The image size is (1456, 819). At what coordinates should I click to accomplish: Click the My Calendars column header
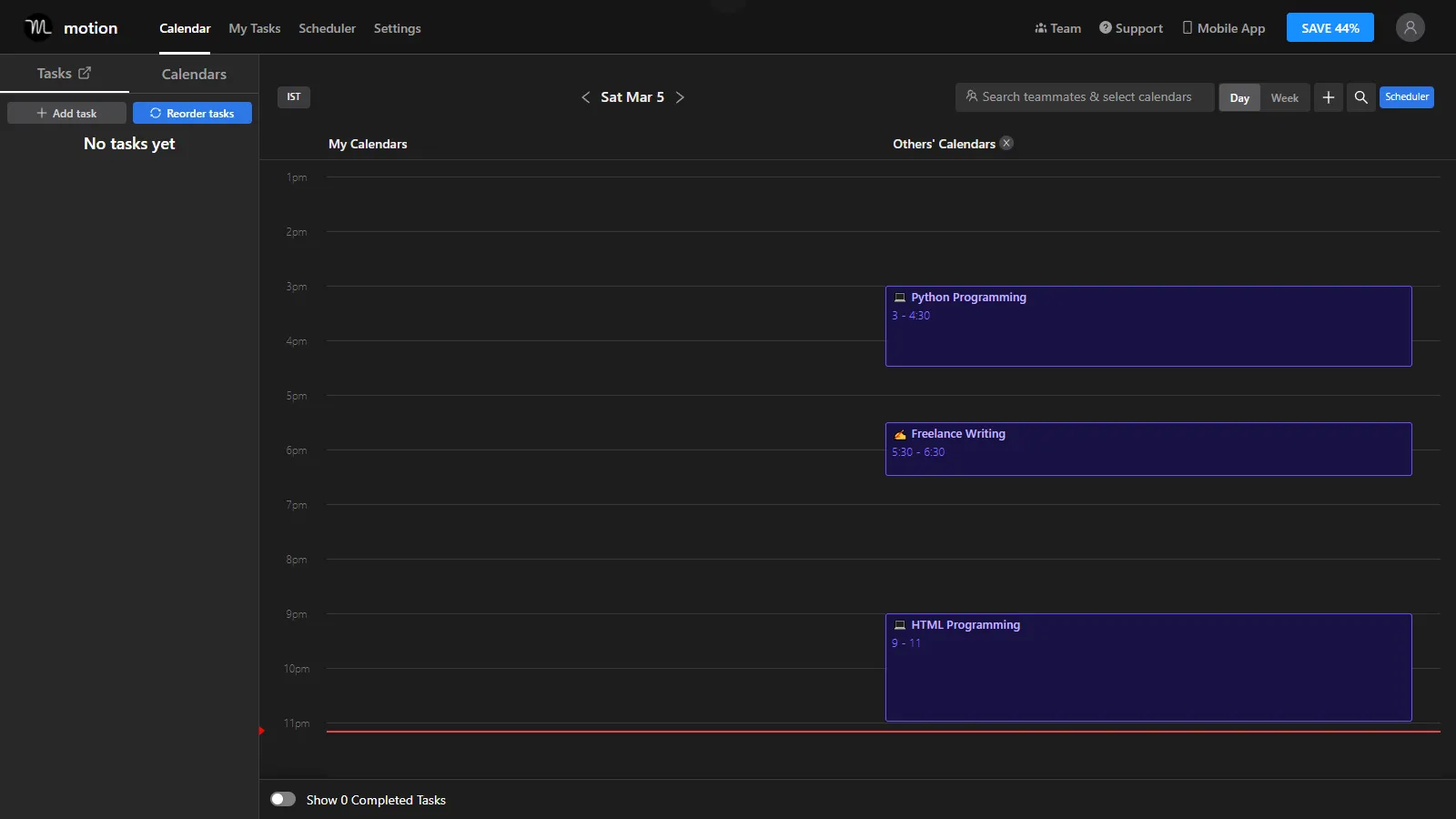368,144
